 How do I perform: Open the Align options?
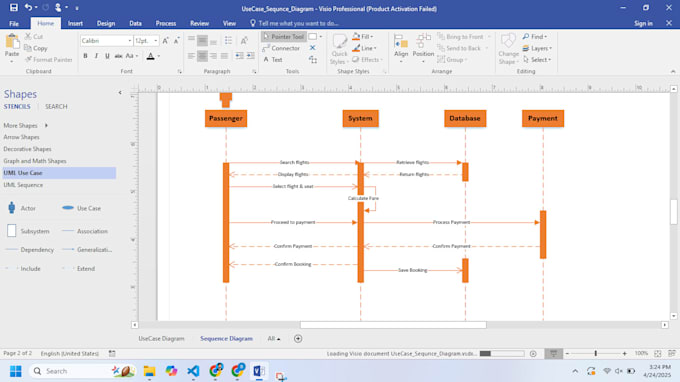click(x=401, y=49)
